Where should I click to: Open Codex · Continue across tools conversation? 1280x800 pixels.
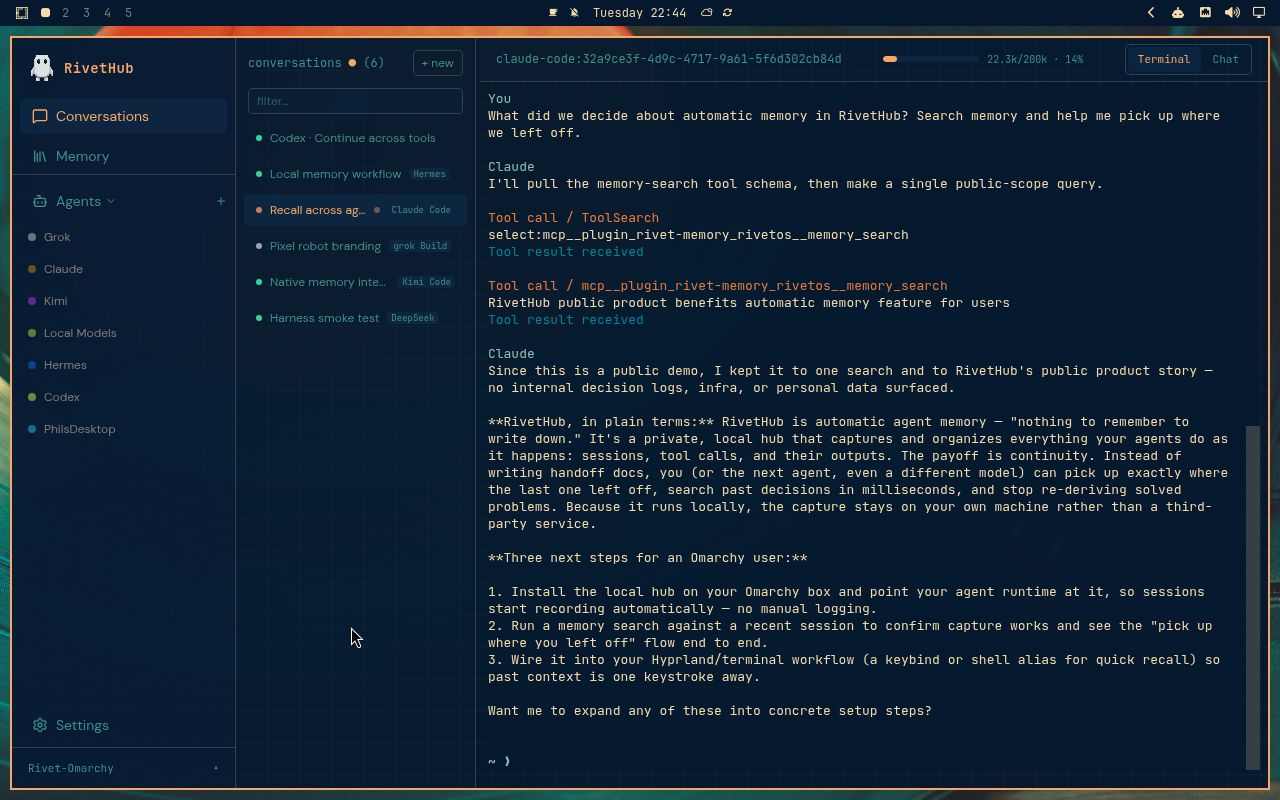[355, 138]
